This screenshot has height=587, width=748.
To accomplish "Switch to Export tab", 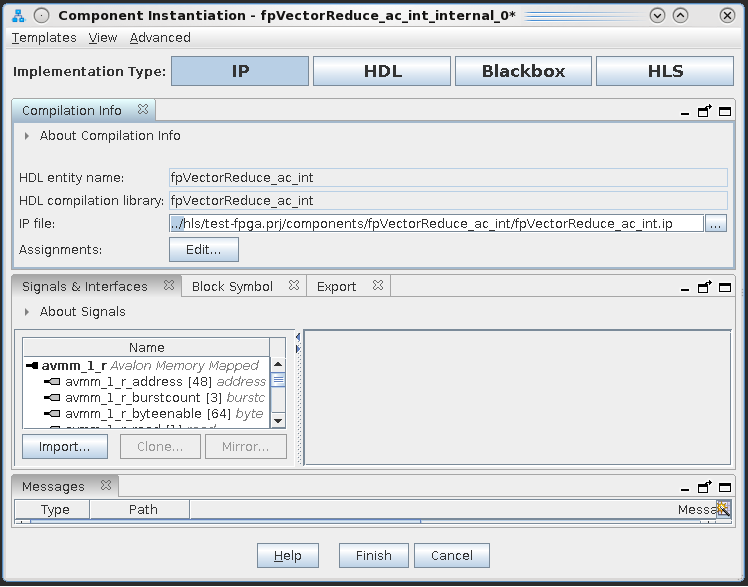I will [336, 287].
